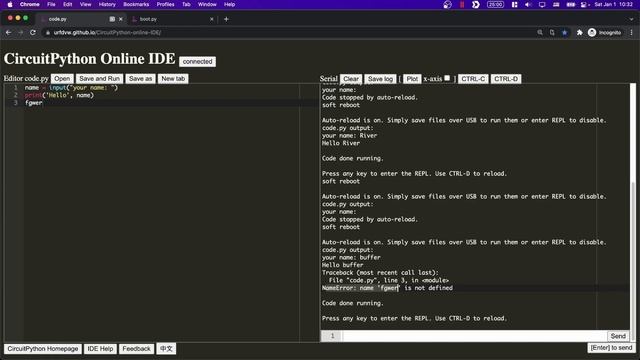Open a new browser tab with plus icon
This screenshot has width=640, height=360.
[226, 19]
